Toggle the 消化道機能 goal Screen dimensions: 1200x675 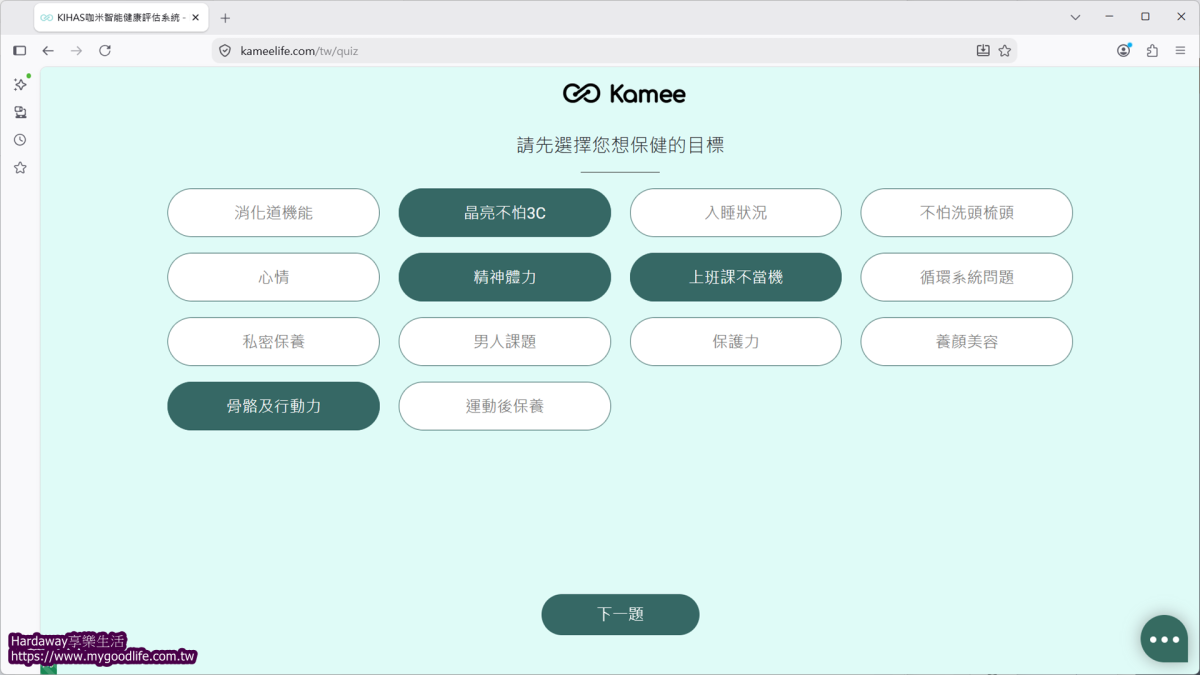click(x=273, y=213)
